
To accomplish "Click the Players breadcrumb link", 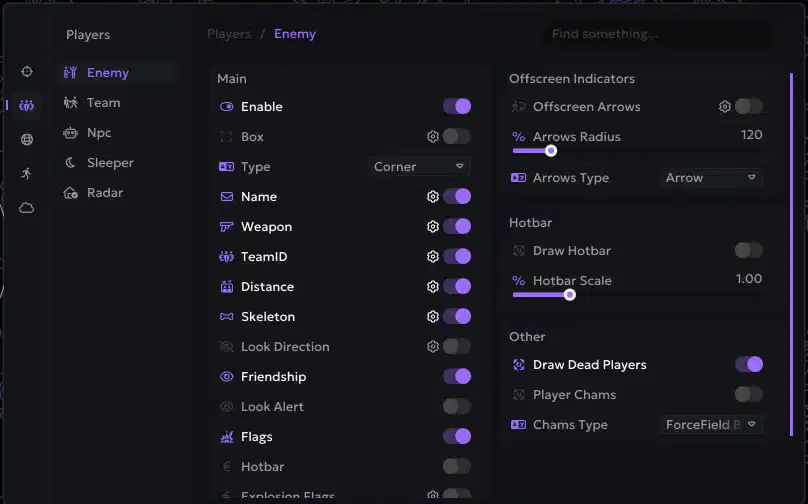I will 229,34.
